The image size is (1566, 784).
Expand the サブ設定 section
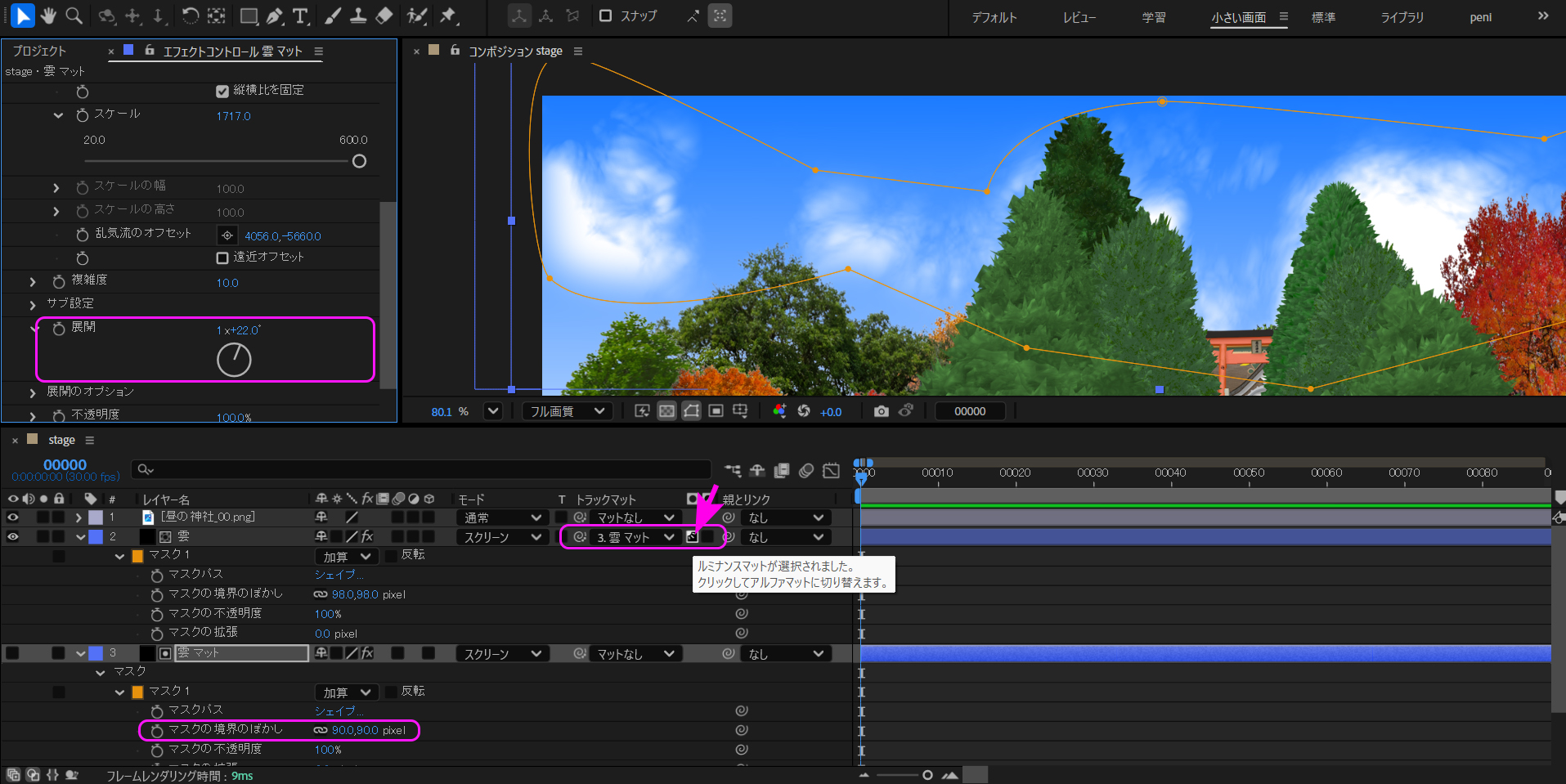click(x=33, y=304)
